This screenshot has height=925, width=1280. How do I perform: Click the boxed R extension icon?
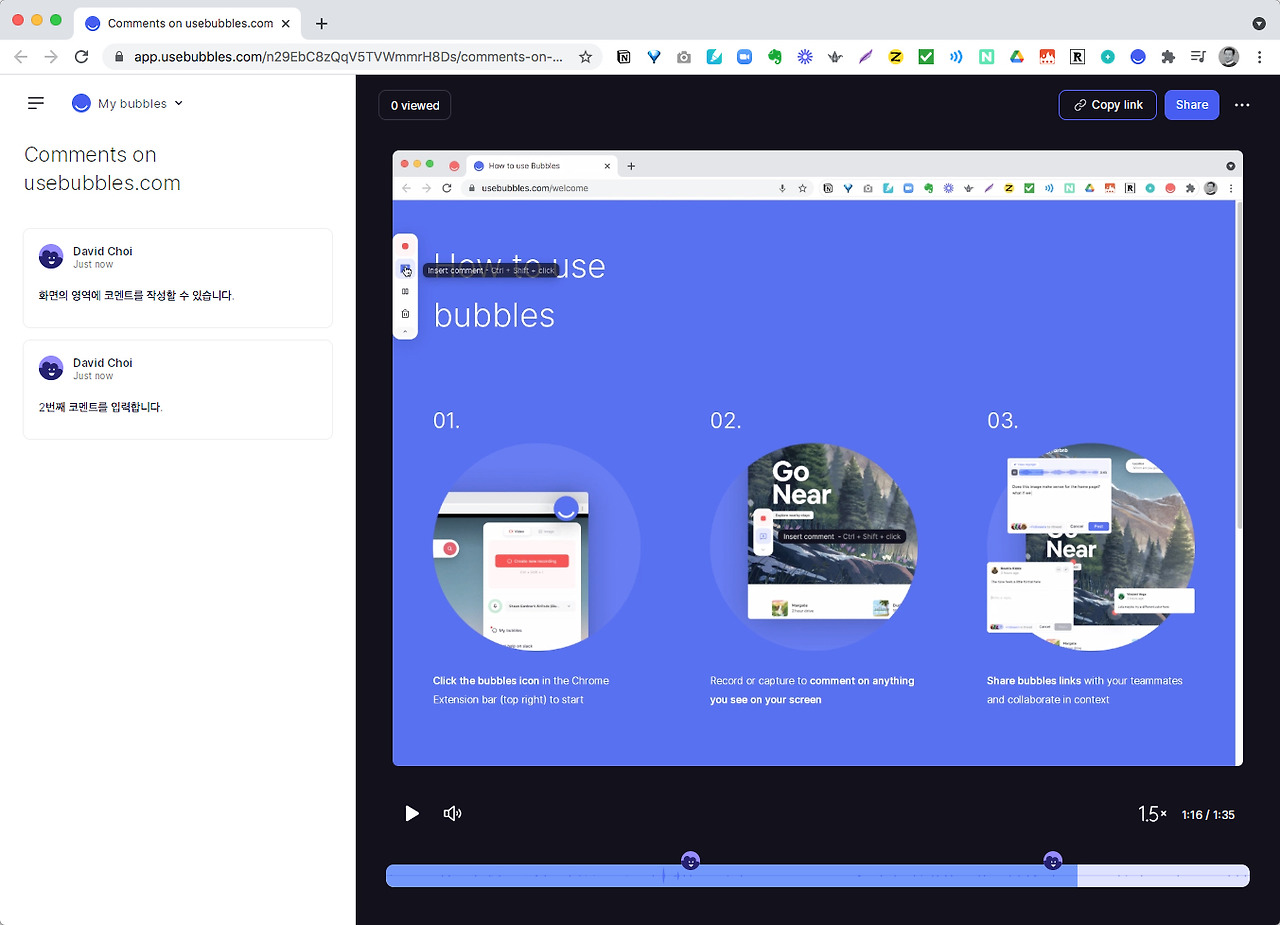tap(1077, 57)
